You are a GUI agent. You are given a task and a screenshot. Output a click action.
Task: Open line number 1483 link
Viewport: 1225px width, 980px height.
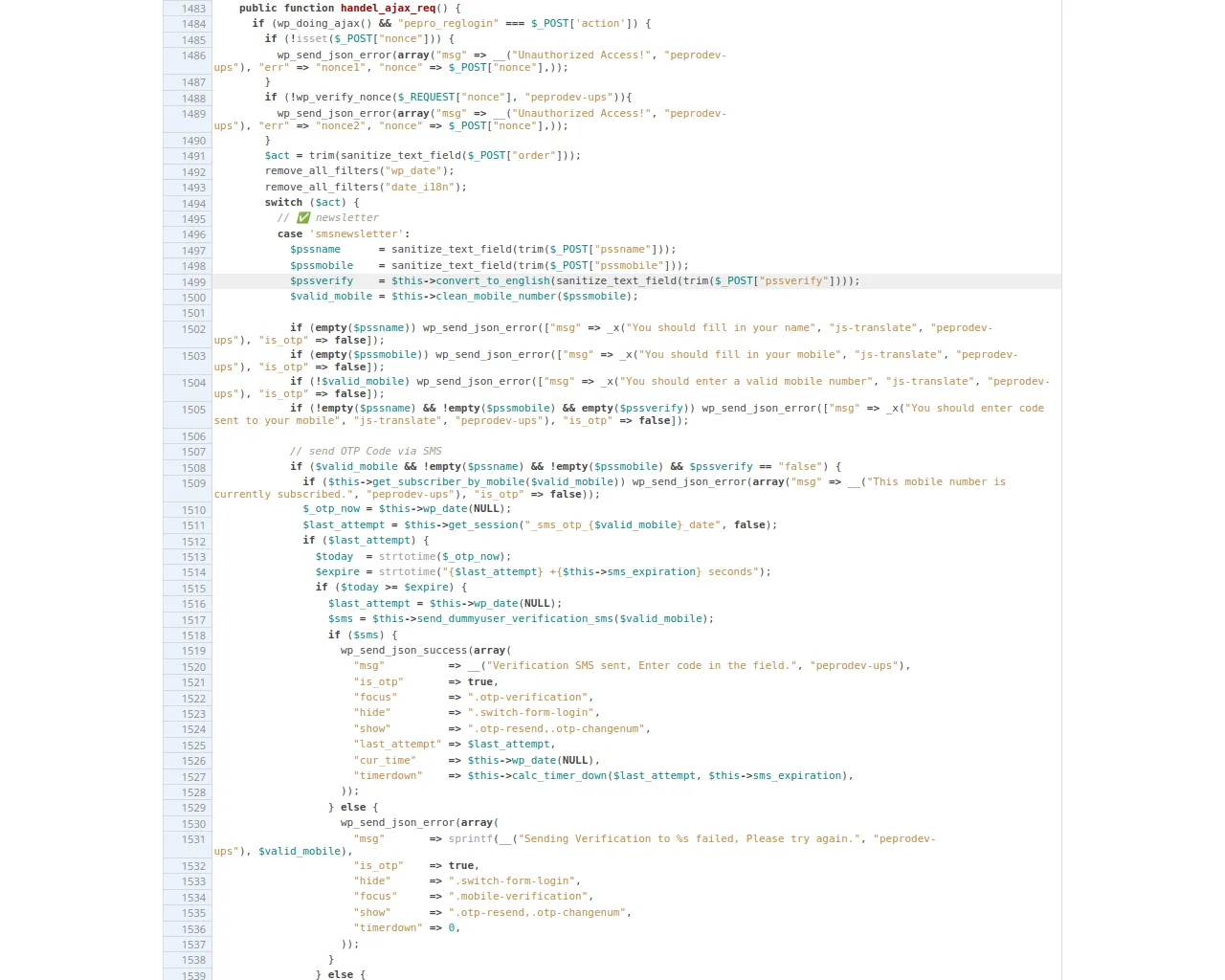pyautogui.click(x=193, y=8)
